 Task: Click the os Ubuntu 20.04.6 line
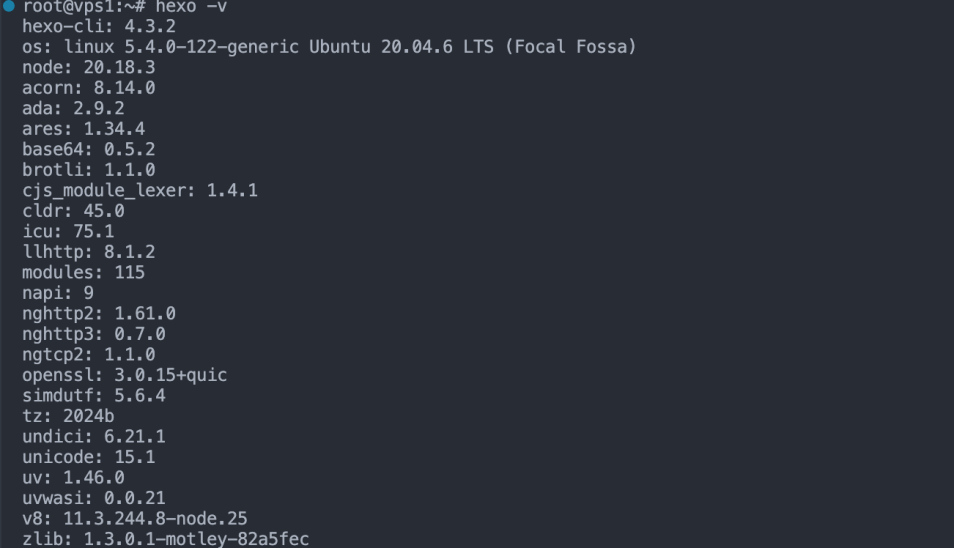tap(329, 47)
